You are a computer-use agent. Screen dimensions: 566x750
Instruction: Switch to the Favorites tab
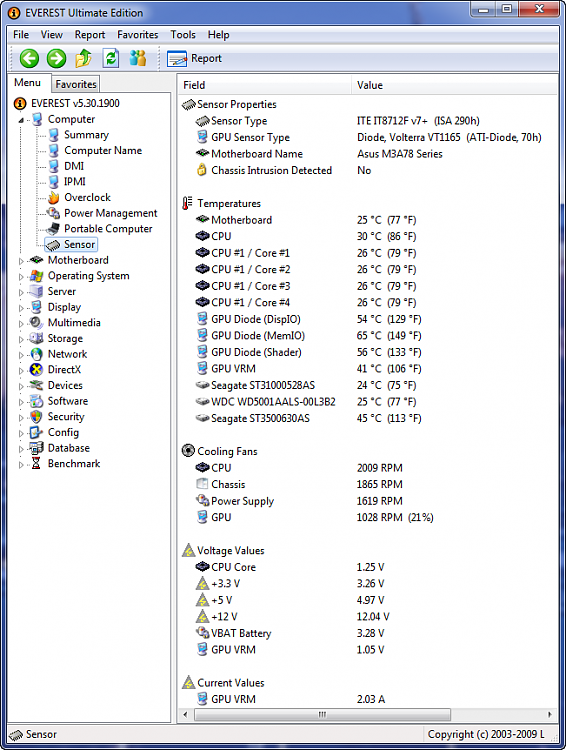pos(76,84)
